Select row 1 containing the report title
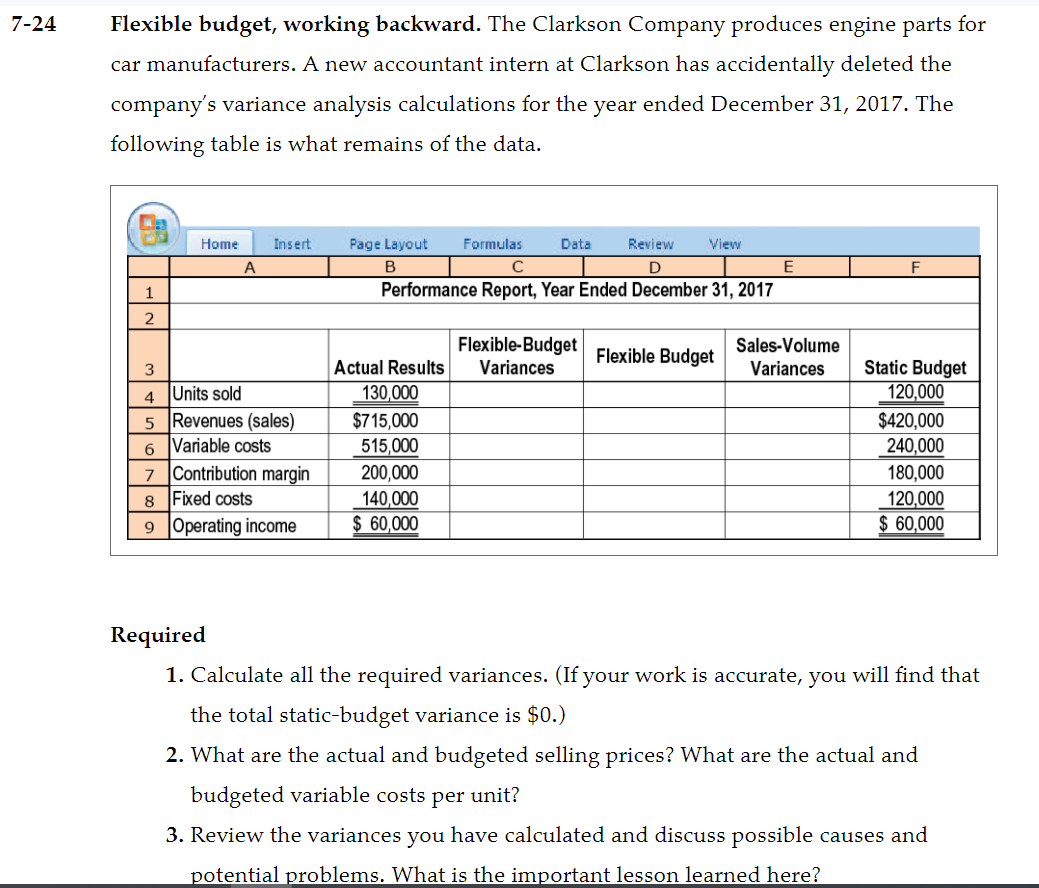This screenshot has height=888, width=1039. tap(148, 289)
